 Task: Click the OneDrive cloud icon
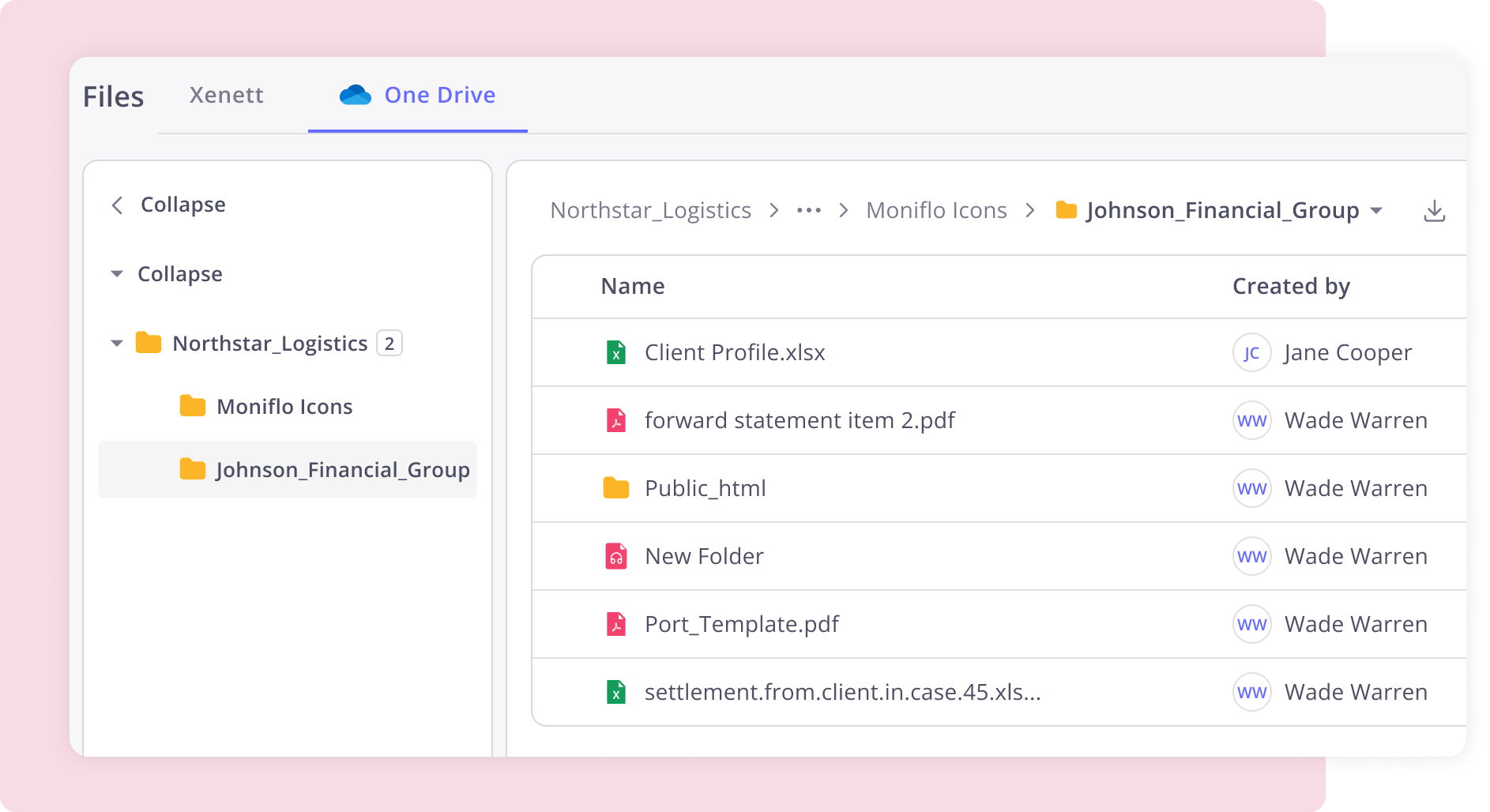[356, 96]
